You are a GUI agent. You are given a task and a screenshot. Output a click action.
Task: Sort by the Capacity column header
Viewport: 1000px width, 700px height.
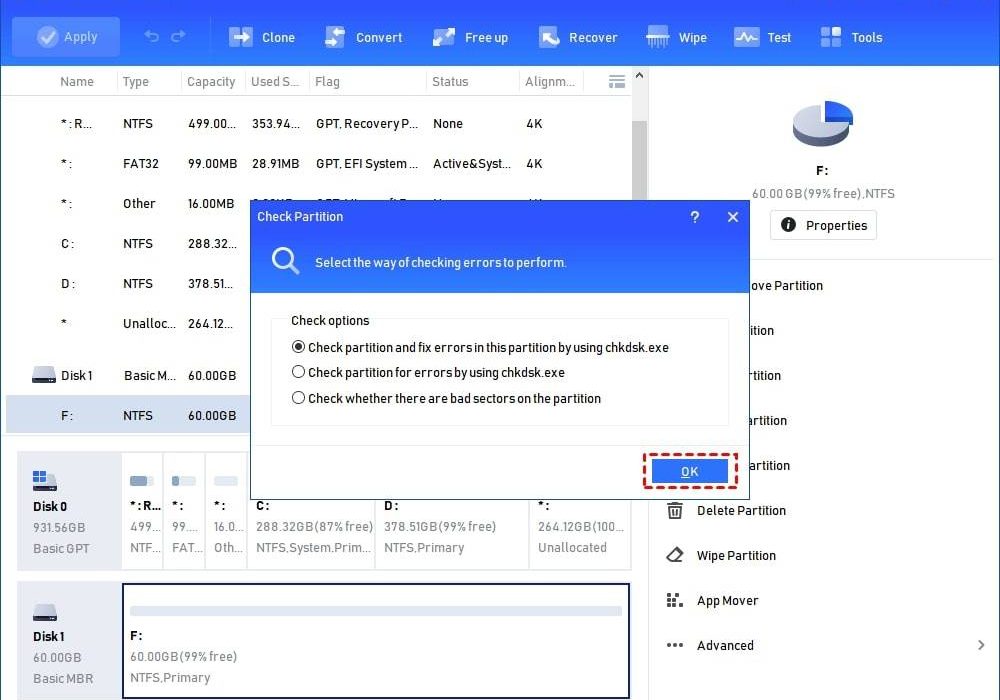pyautogui.click(x=211, y=82)
